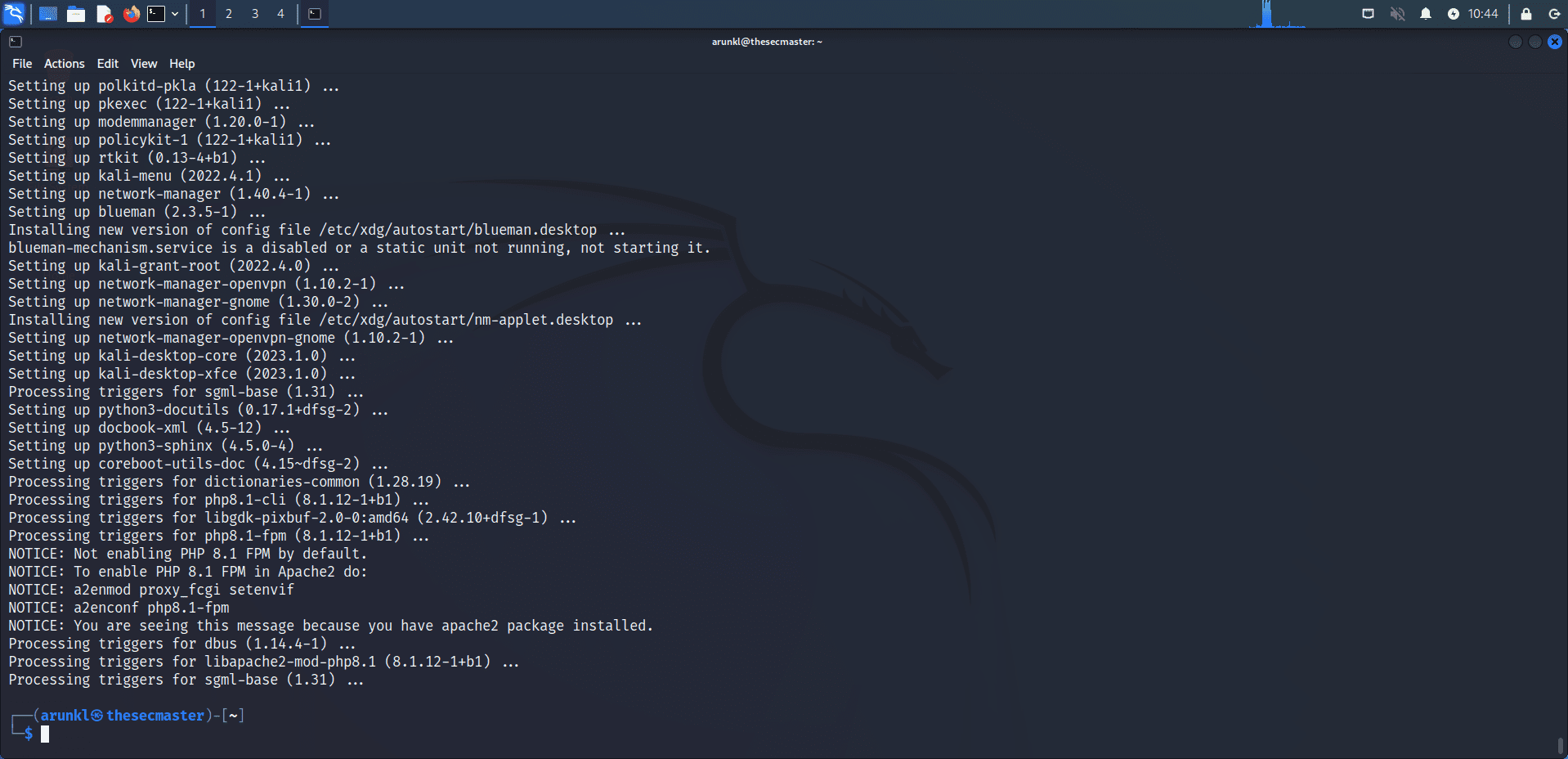Click the 'arunkl@thesecmaster' prompt text
The height and width of the screenshot is (759, 1568).
123,716
